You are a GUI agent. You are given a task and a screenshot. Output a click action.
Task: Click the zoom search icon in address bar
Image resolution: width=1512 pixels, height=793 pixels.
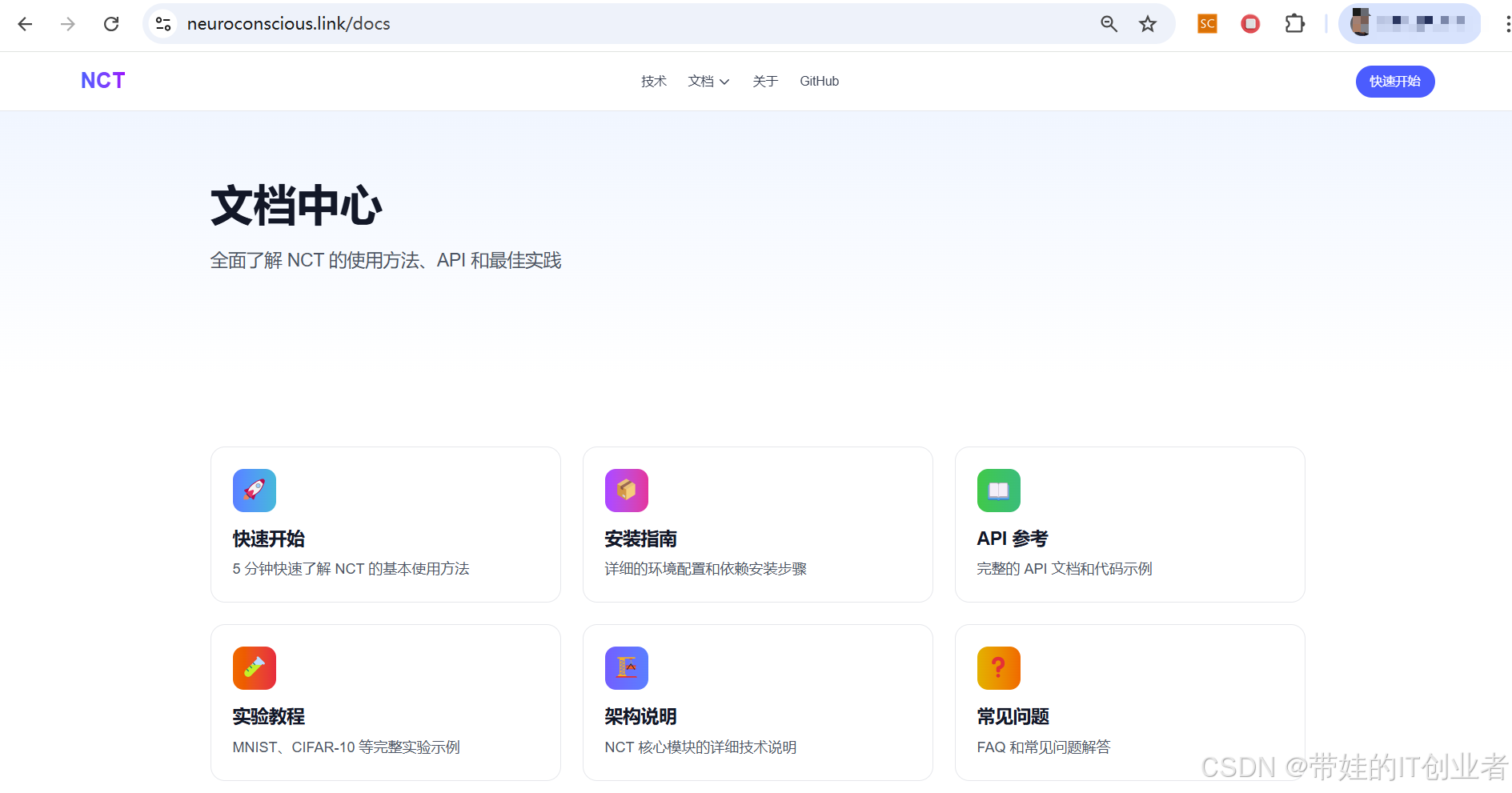pyautogui.click(x=1109, y=24)
